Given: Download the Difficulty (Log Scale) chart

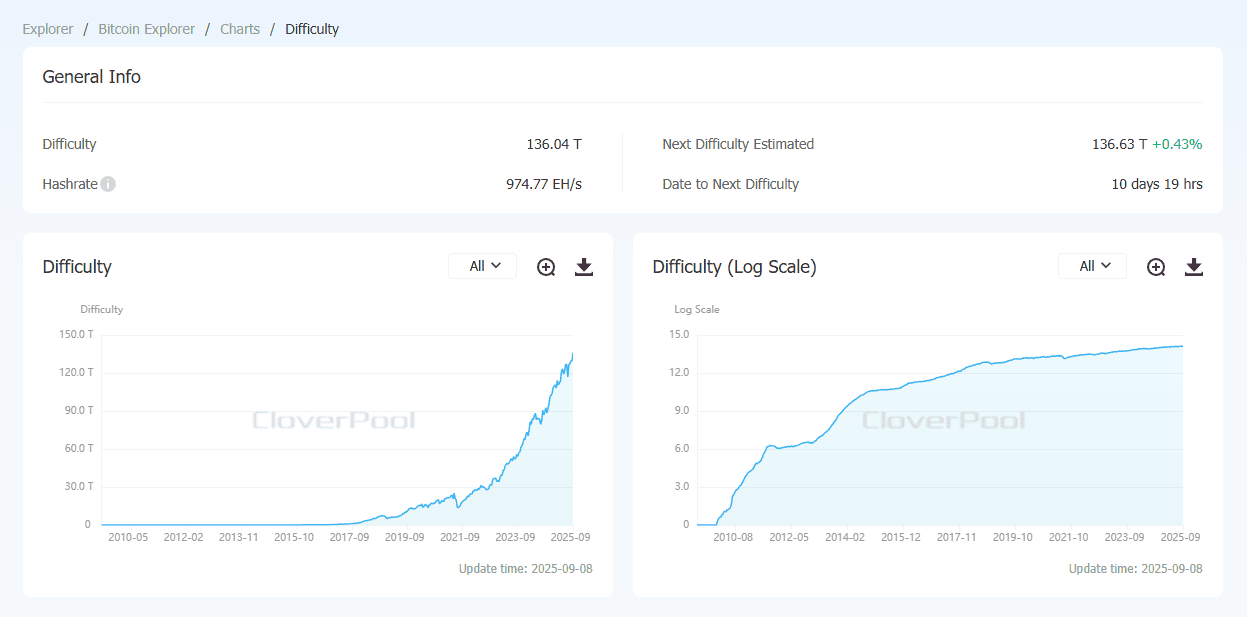Looking at the screenshot, I should click(1194, 267).
